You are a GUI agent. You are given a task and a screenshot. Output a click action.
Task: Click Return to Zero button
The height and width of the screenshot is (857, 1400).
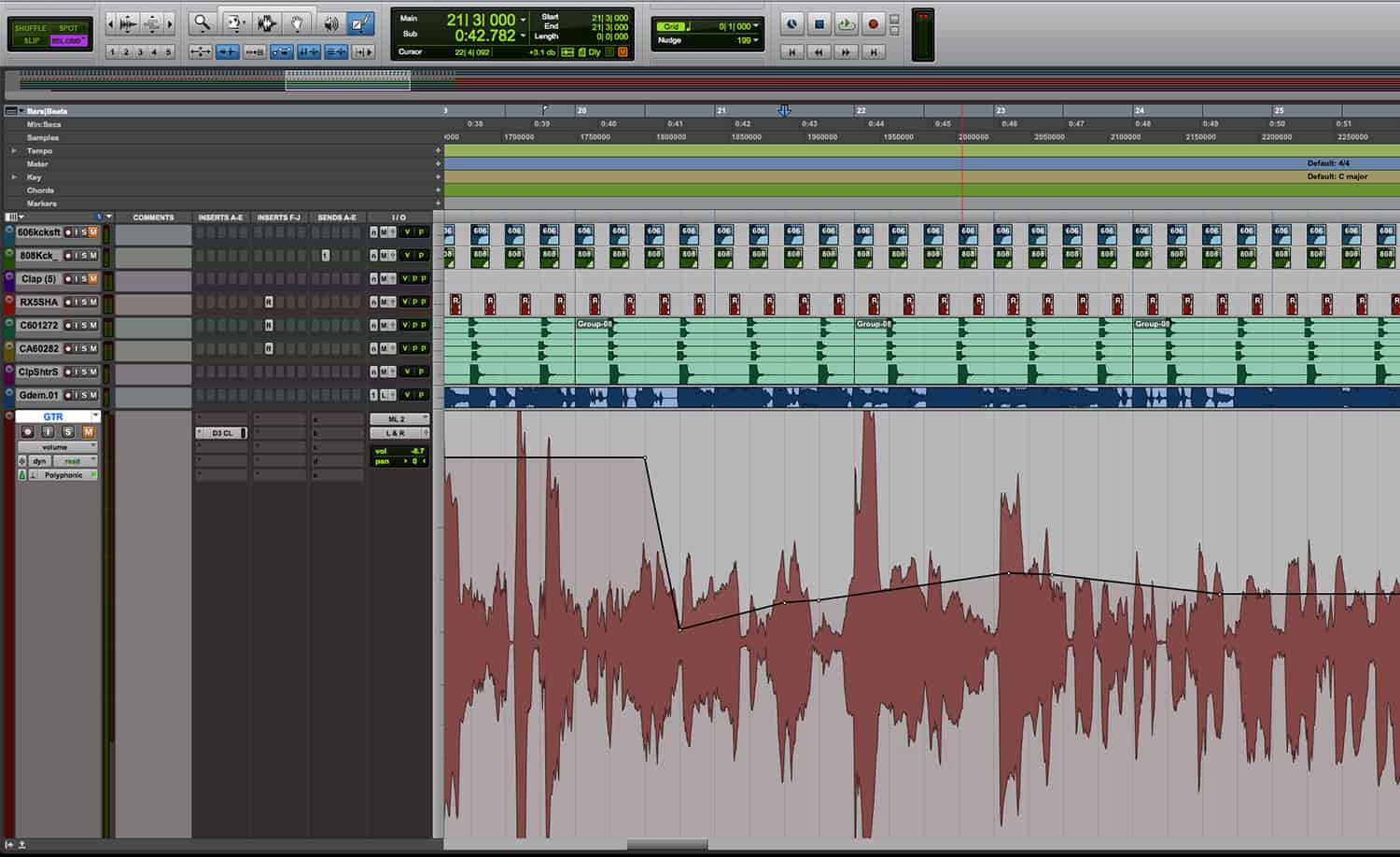791,52
